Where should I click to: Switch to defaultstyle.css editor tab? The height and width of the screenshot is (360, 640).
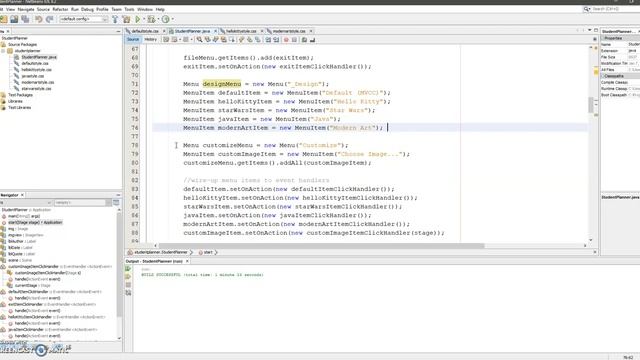coord(145,31)
